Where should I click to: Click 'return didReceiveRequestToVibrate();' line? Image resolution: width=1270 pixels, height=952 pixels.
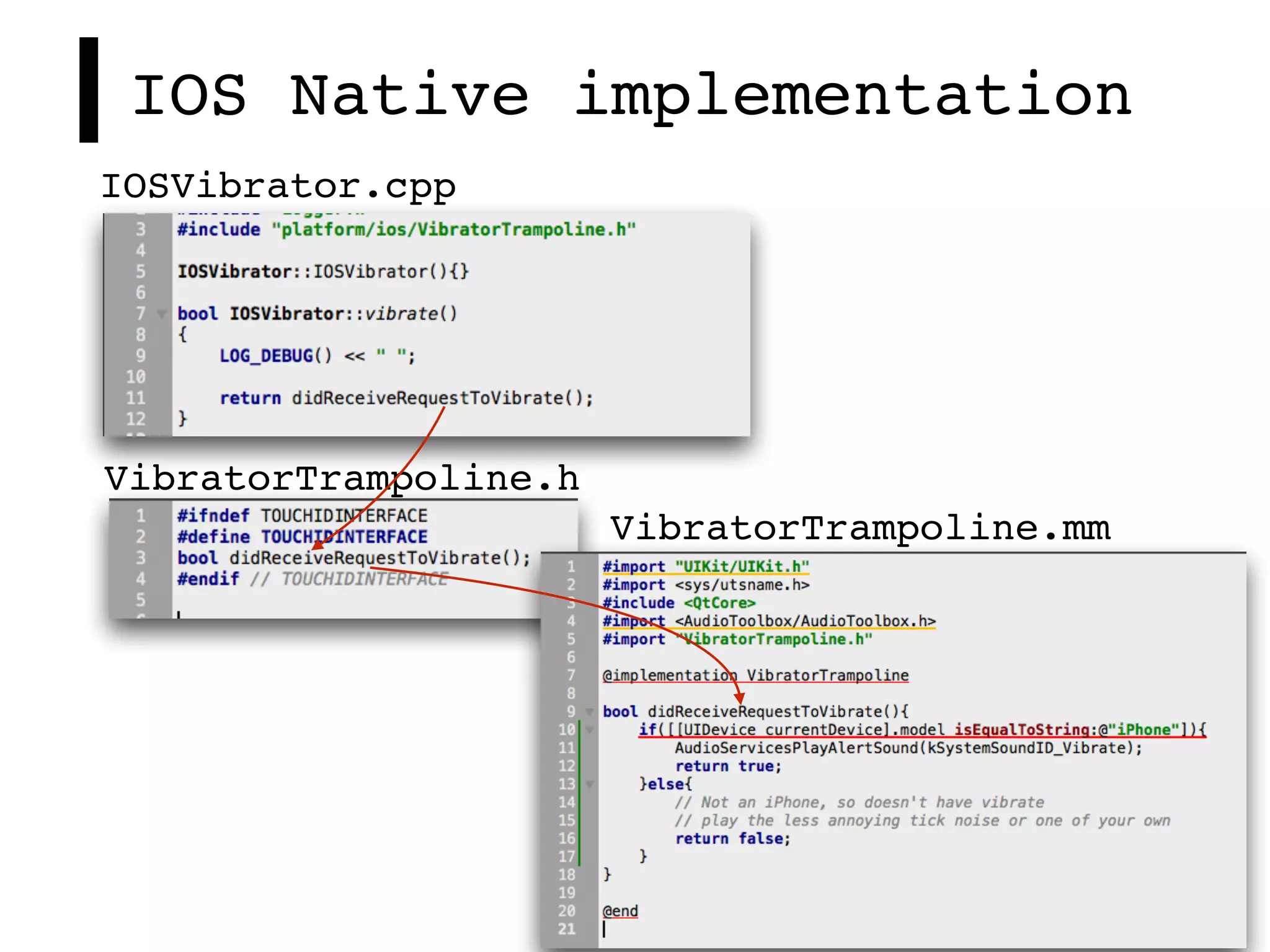click(407, 398)
